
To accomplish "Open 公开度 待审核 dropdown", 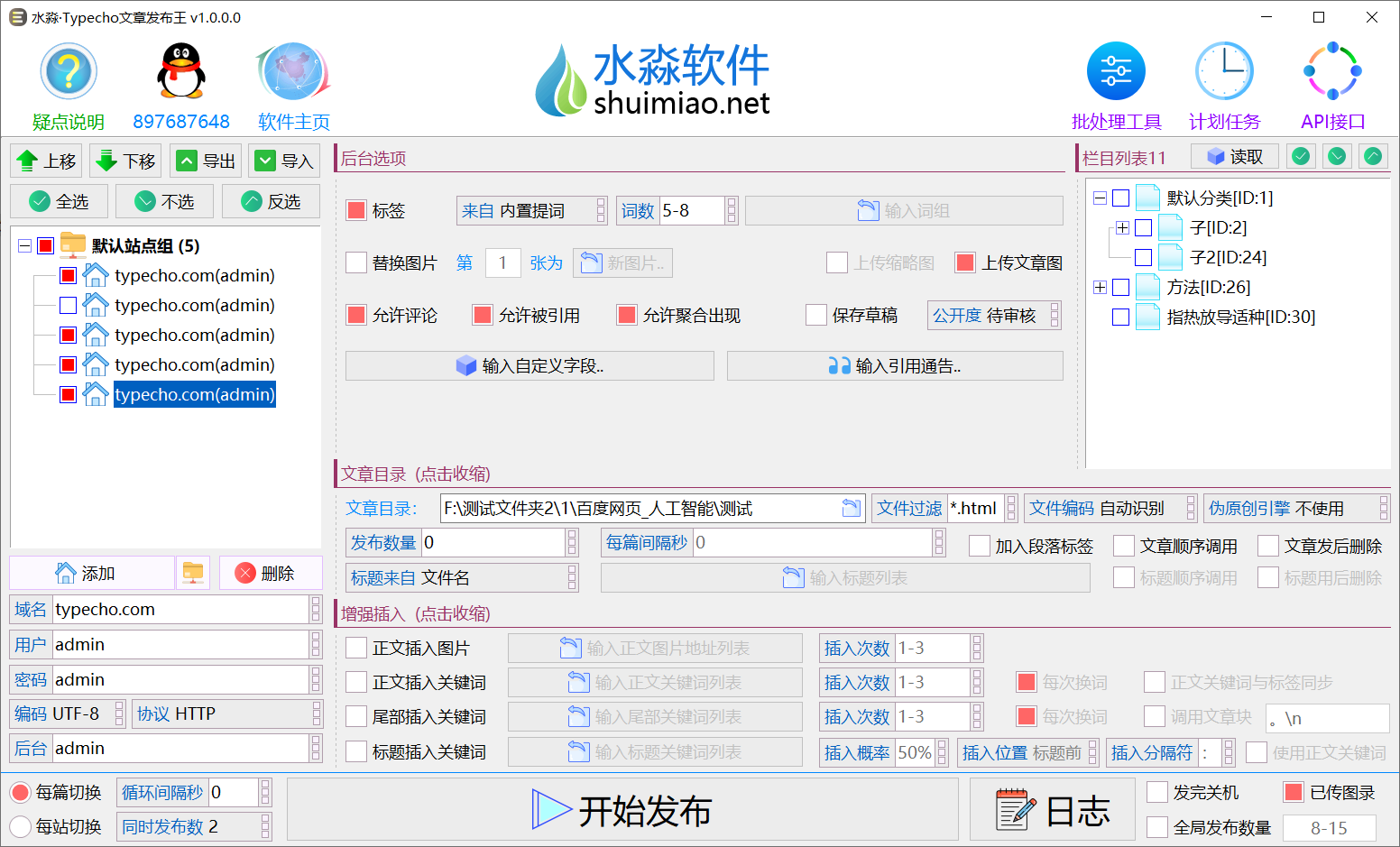I will click(994, 315).
